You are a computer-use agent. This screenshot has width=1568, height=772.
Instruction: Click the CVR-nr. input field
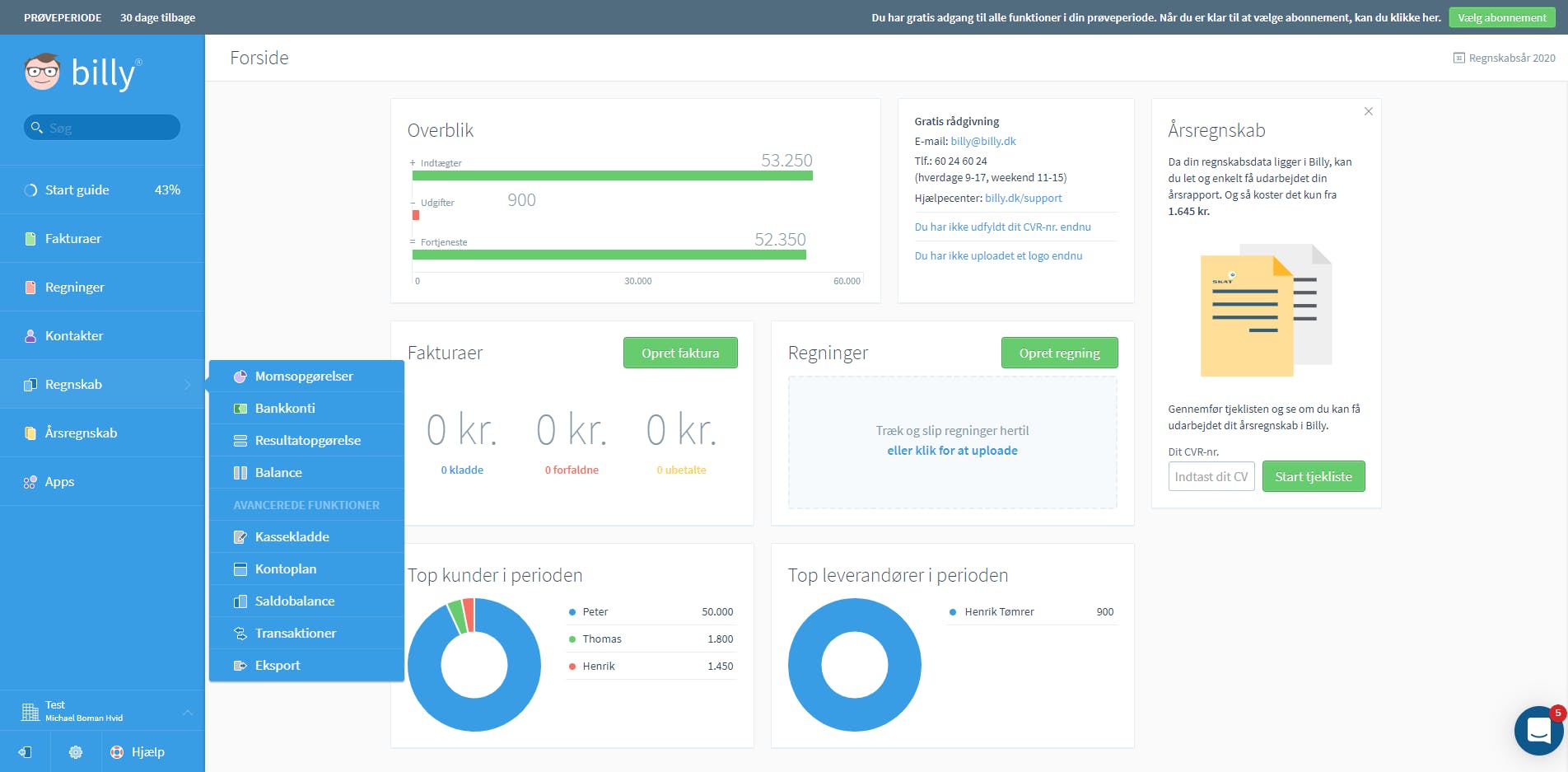[x=1211, y=477]
